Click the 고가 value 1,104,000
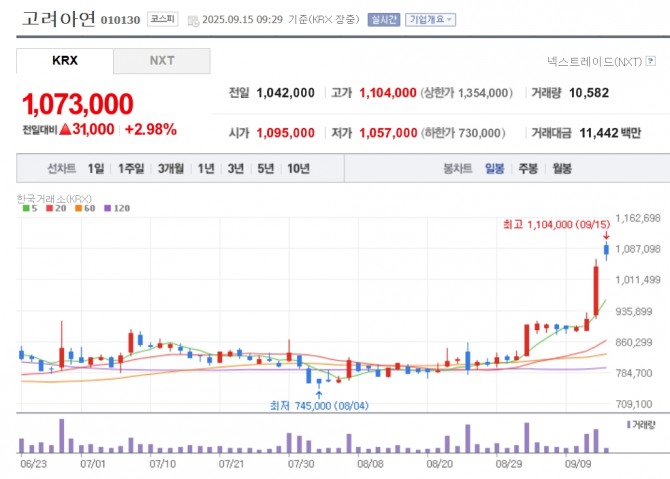Image resolution: width=670 pixels, height=479 pixels. (x=388, y=93)
